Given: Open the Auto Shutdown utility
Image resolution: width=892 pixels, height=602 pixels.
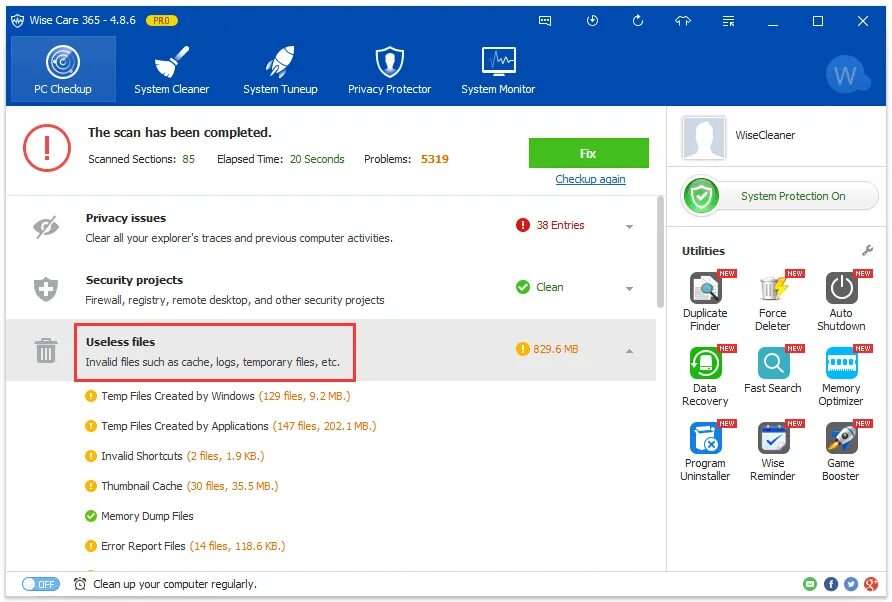Looking at the screenshot, I should coord(841,302).
